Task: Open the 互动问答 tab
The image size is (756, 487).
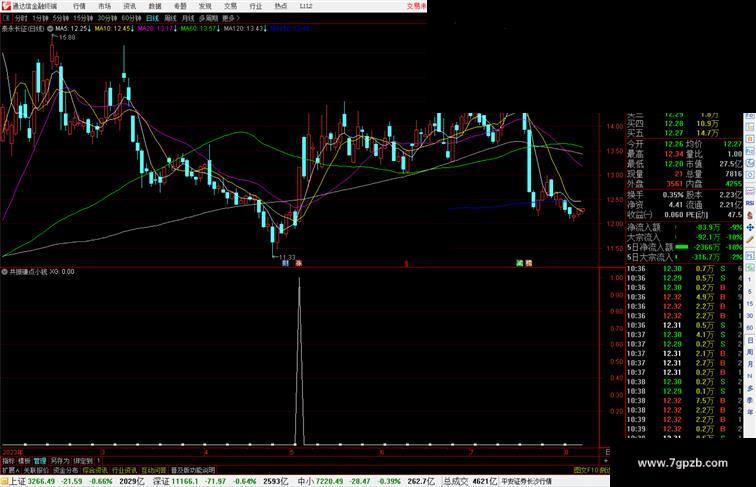Action: [x=154, y=470]
